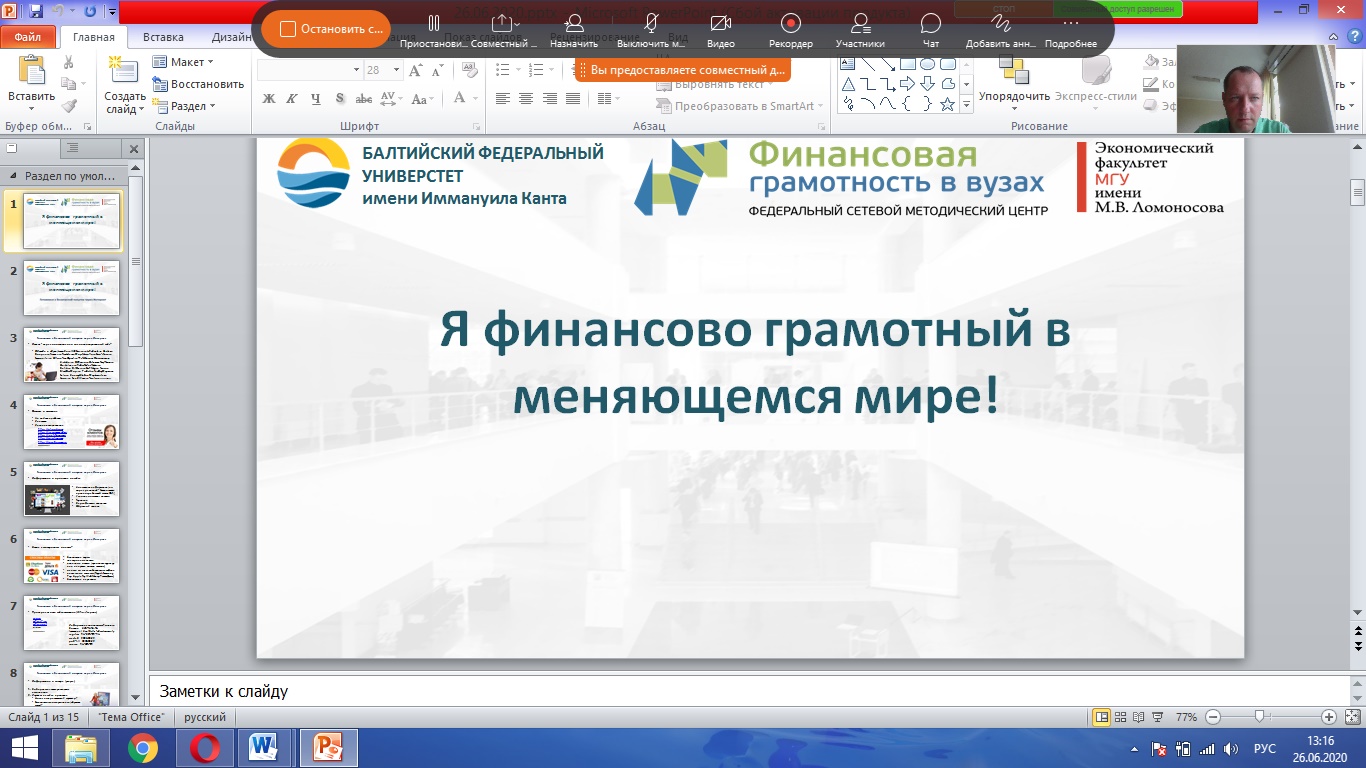The width and height of the screenshot is (1366, 768).
Task: Toggle align text right
Action: (549, 98)
